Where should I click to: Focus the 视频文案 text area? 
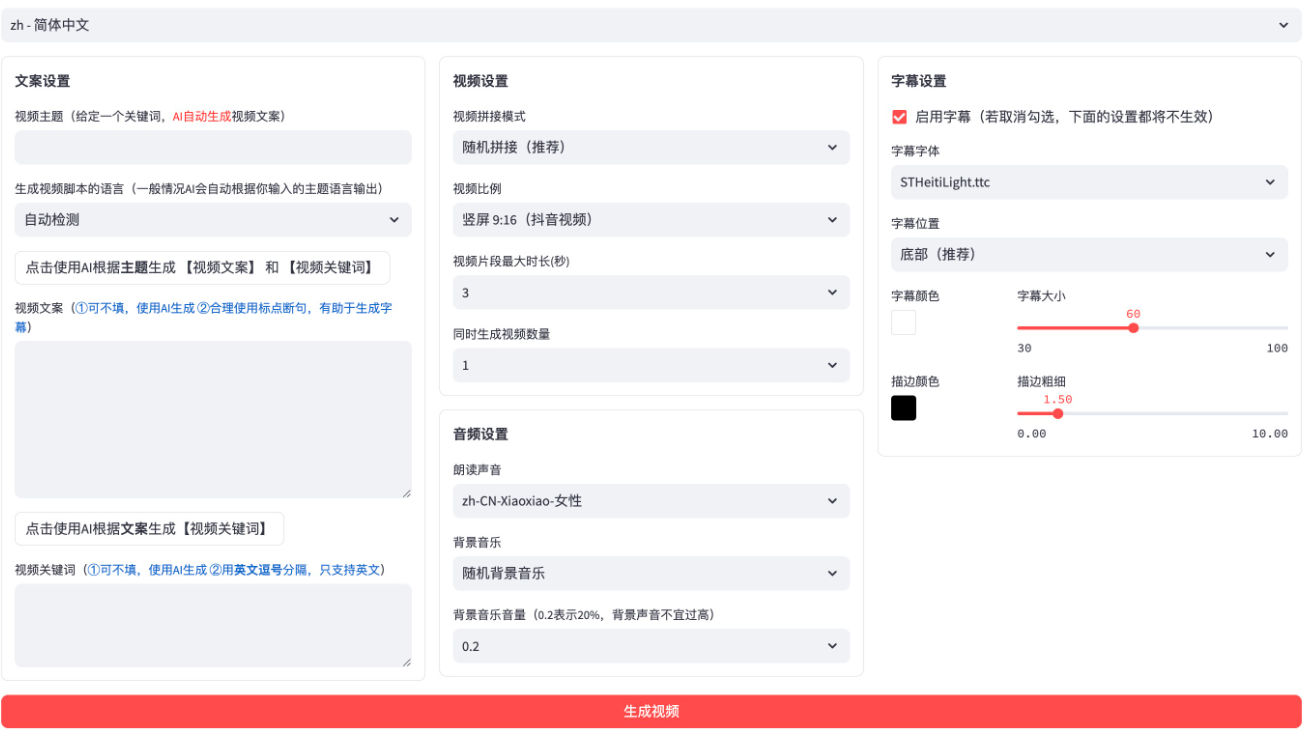(x=213, y=420)
